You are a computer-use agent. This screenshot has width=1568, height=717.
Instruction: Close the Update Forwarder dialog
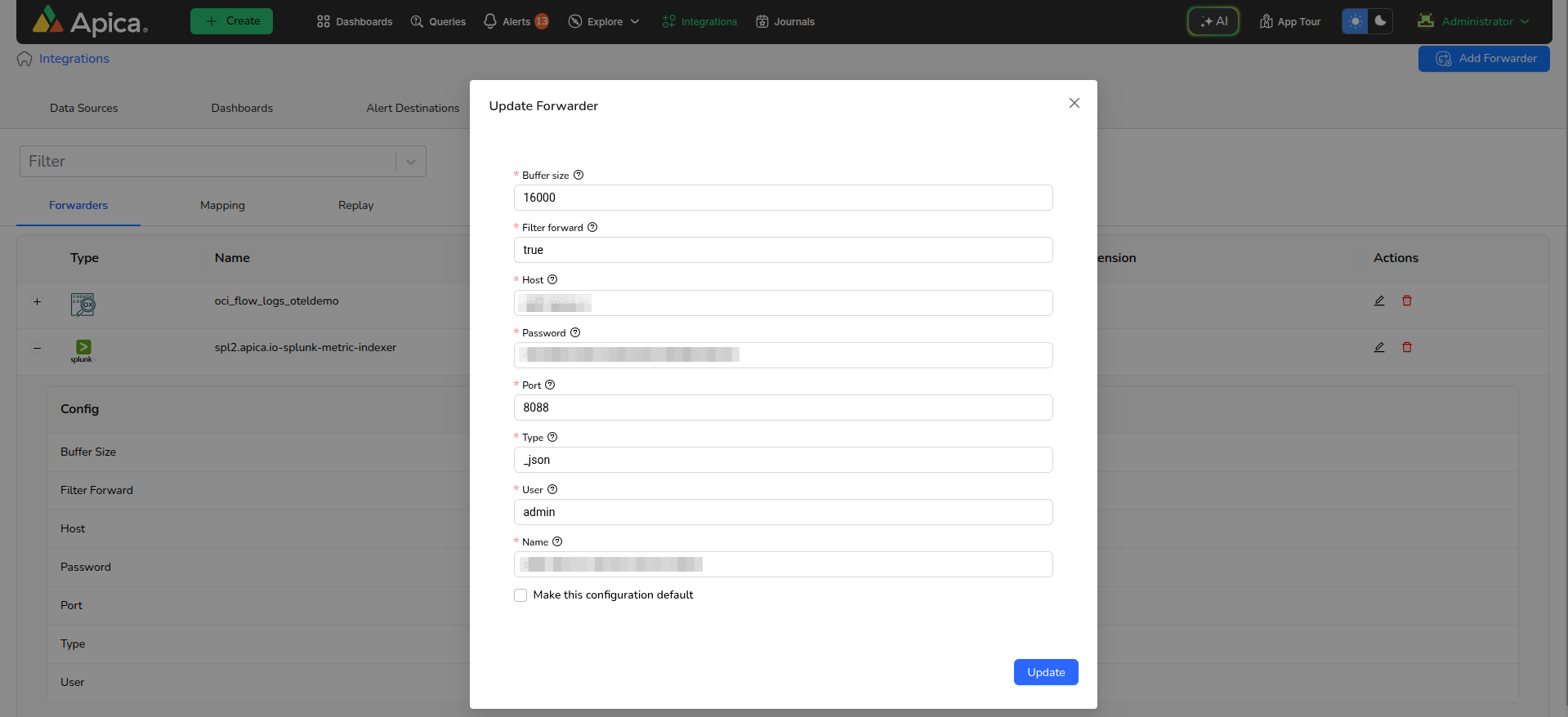click(1074, 103)
